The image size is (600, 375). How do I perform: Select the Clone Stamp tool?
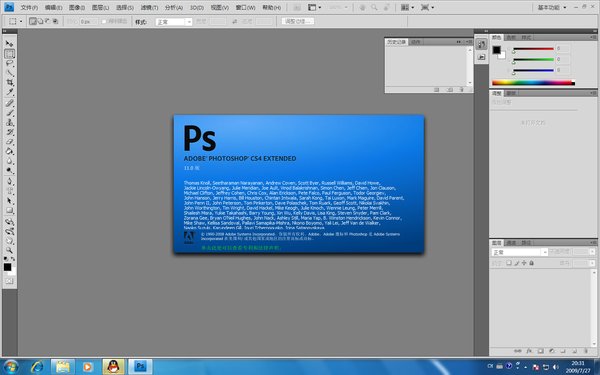tap(10, 122)
